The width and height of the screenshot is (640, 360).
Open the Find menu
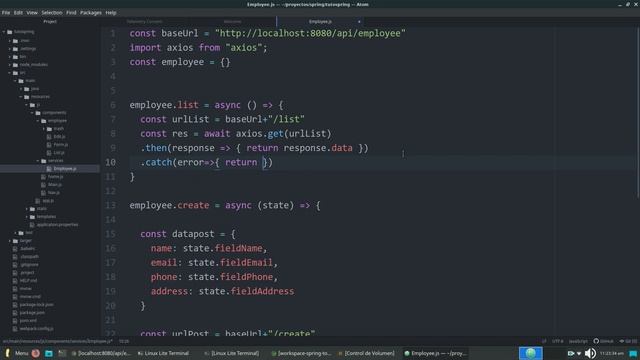71,13
